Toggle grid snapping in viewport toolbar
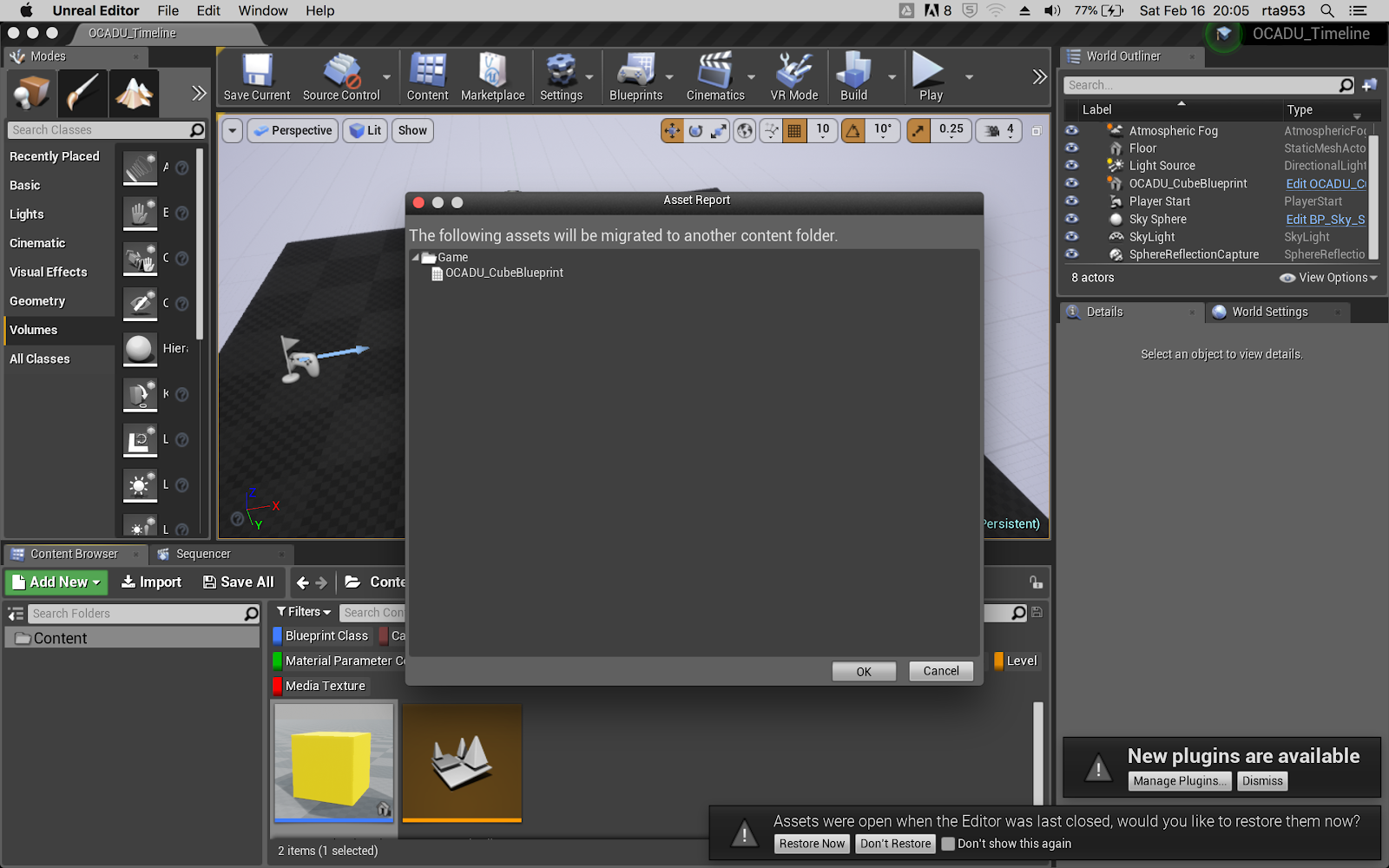This screenshot has height=868, width=1389. [x=794, y=131]
